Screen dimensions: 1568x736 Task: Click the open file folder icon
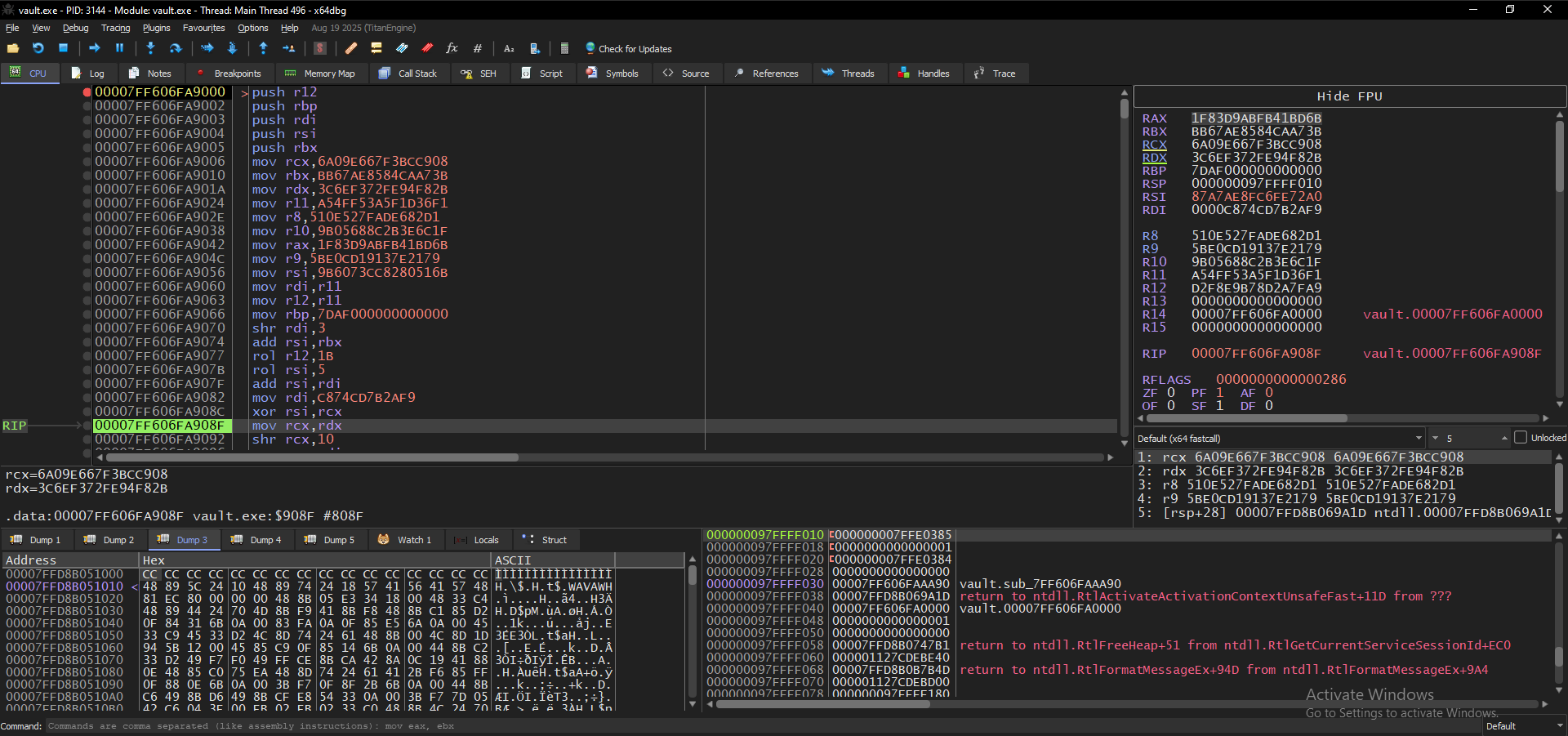point(13,48)
